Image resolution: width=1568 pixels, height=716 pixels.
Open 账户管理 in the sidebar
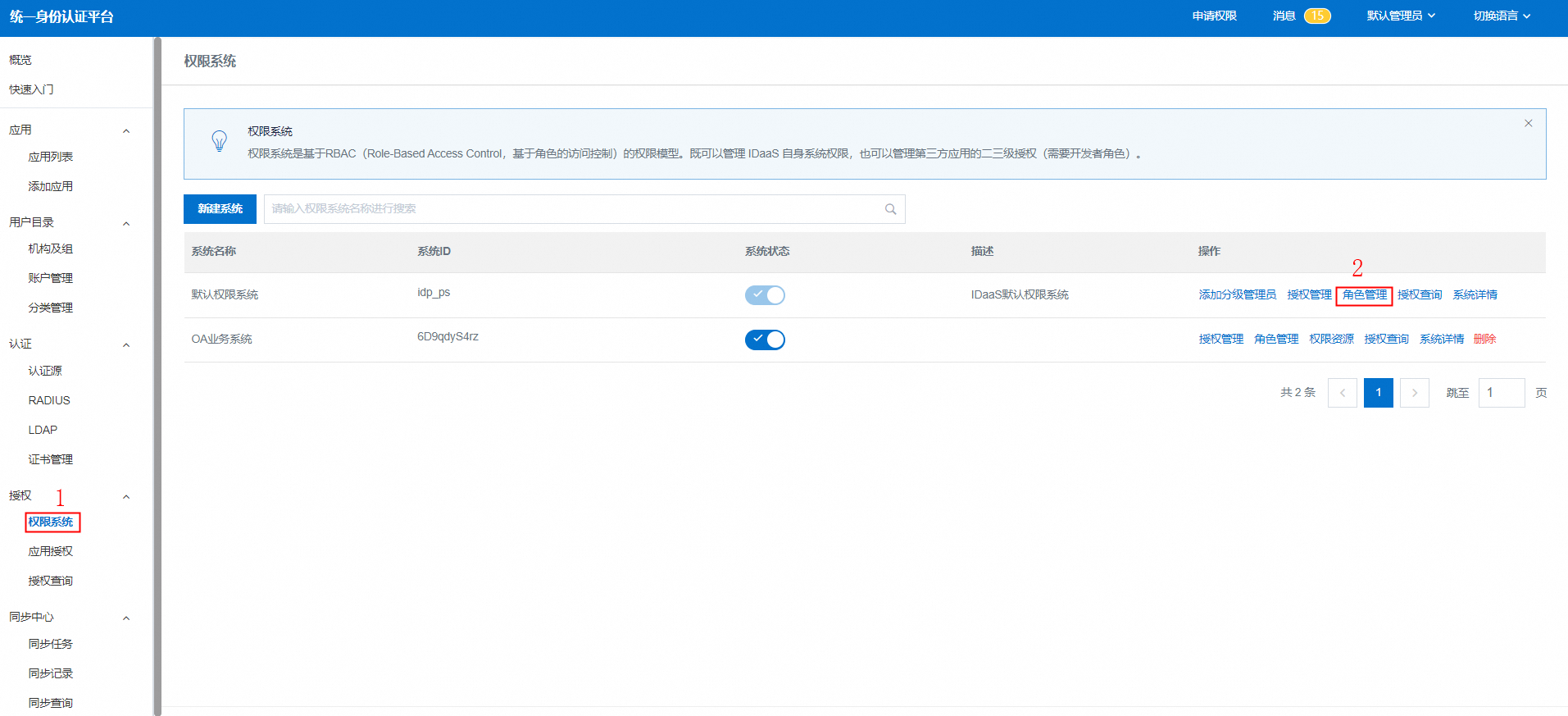51,278
